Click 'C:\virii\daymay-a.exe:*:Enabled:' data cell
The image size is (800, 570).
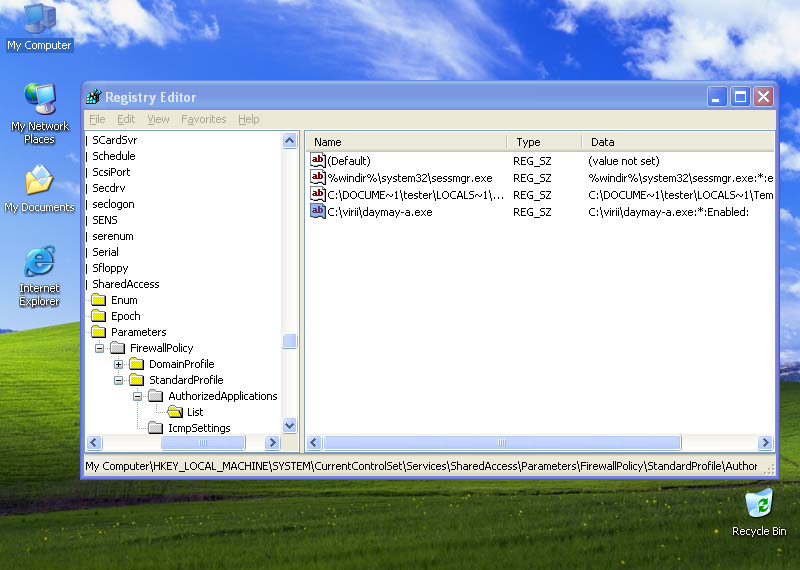[668, 212]
